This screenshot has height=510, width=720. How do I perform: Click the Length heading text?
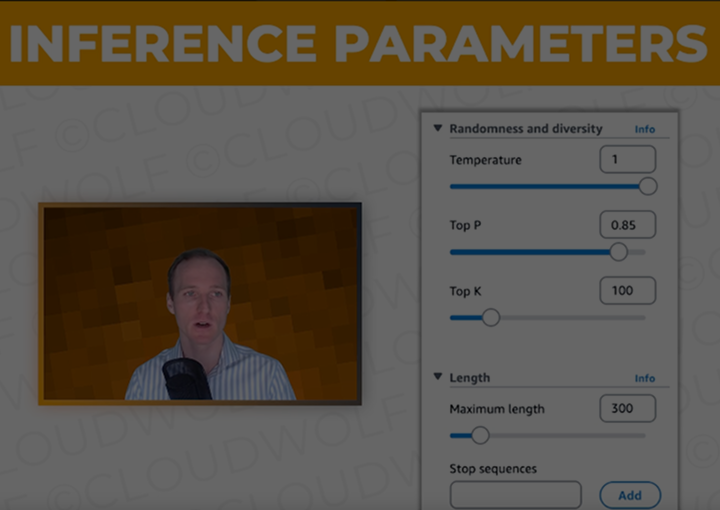[x=470, y=378]
